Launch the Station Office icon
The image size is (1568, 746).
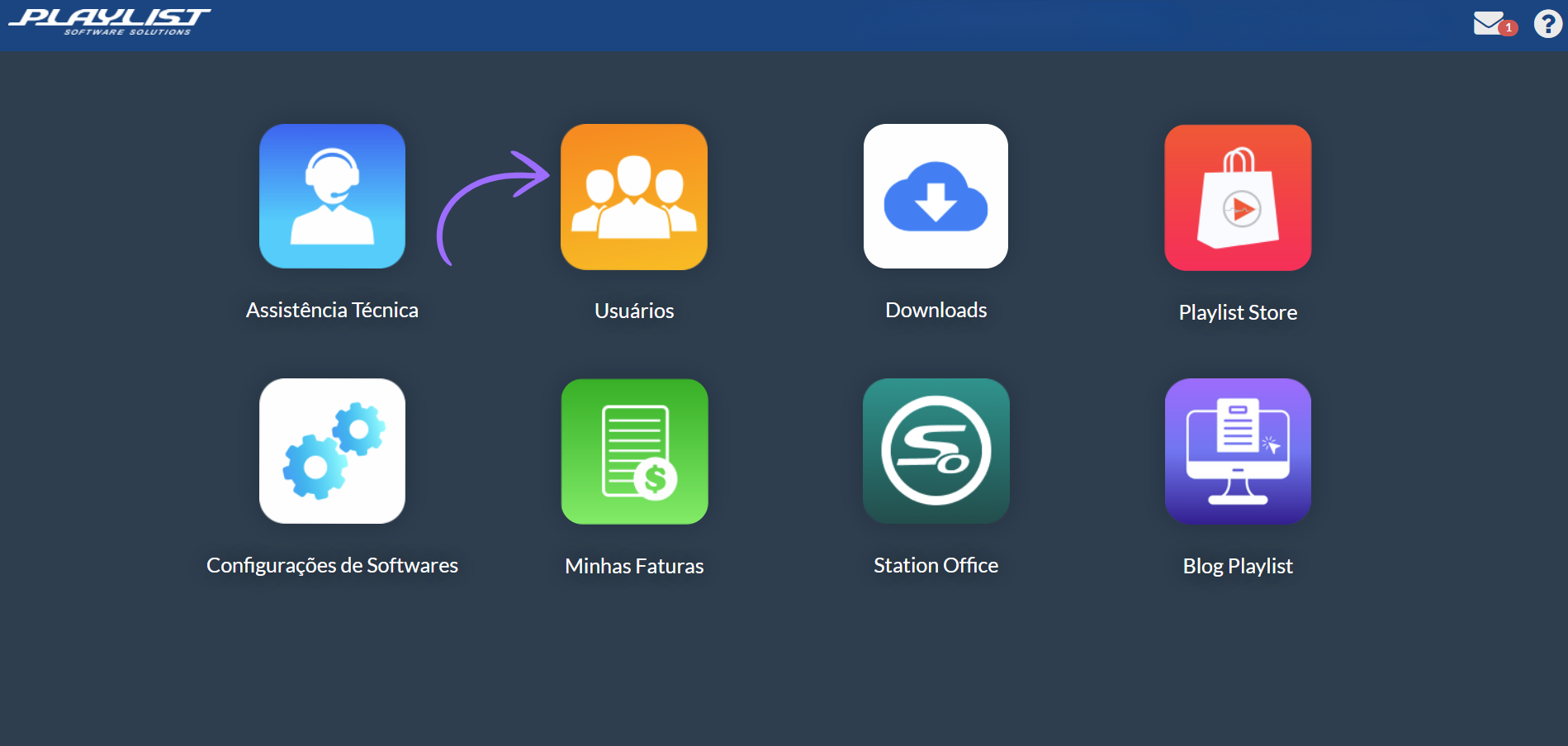936,451
